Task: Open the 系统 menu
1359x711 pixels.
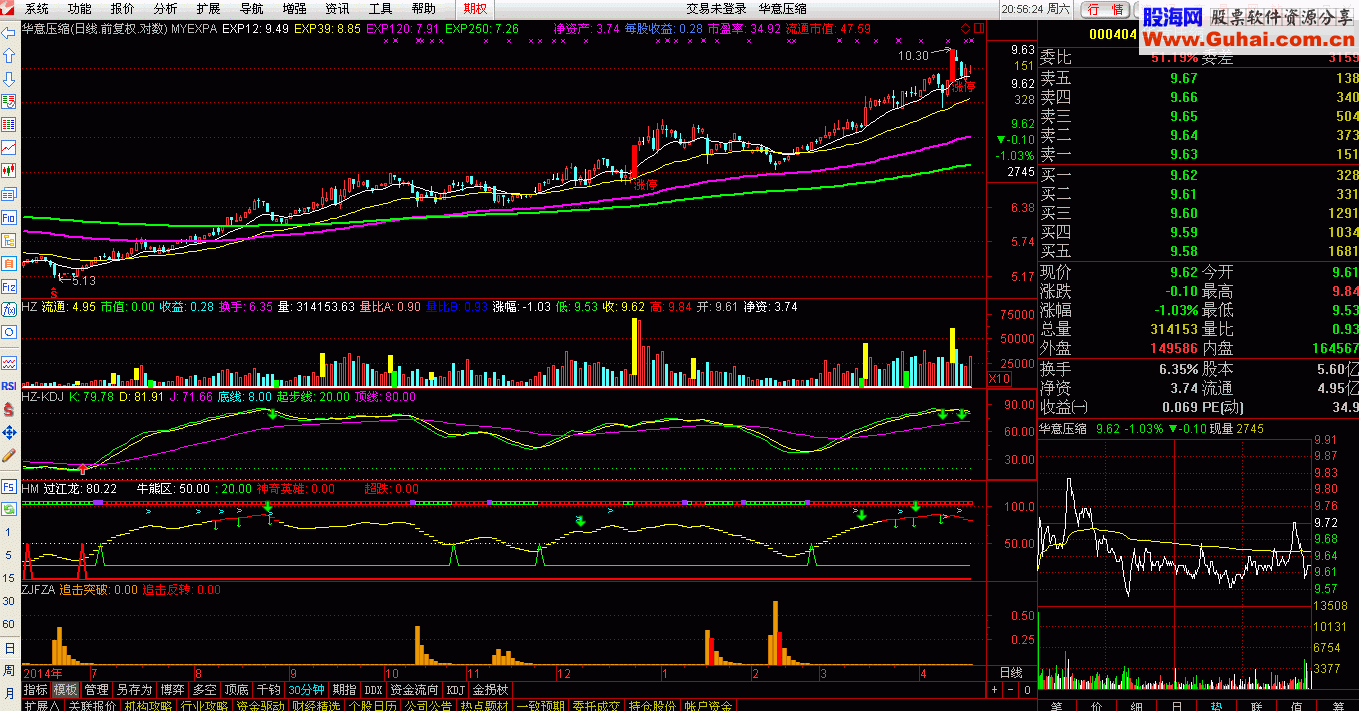Action: tap(36, 8)
